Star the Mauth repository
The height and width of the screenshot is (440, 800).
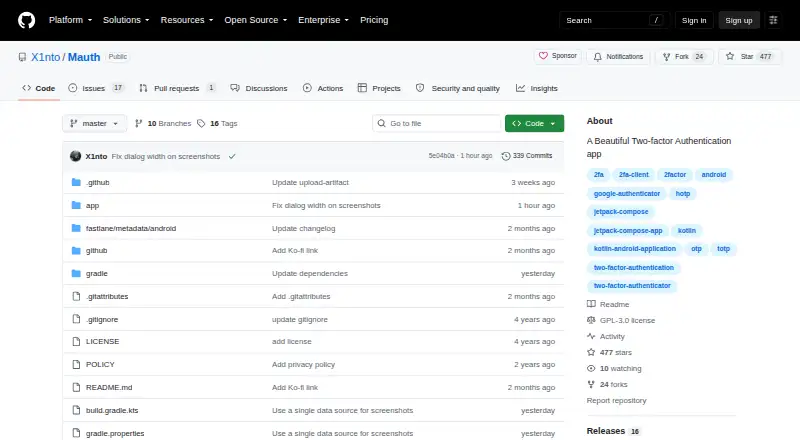749,57
